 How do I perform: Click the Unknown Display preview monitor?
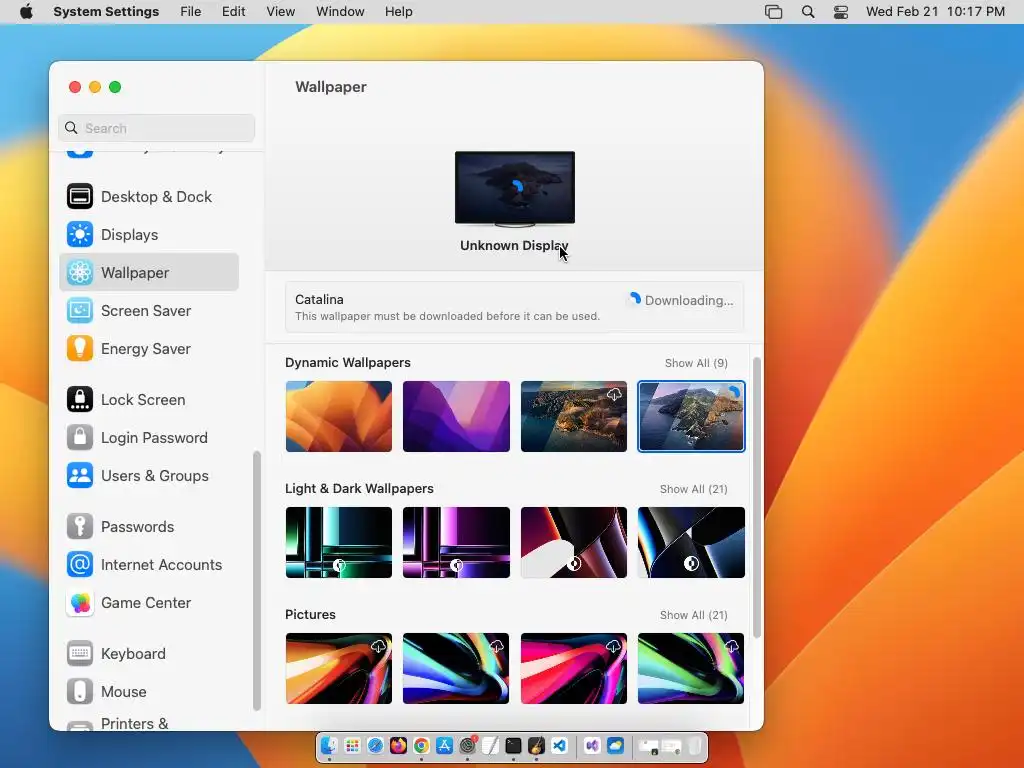[515, 189]
